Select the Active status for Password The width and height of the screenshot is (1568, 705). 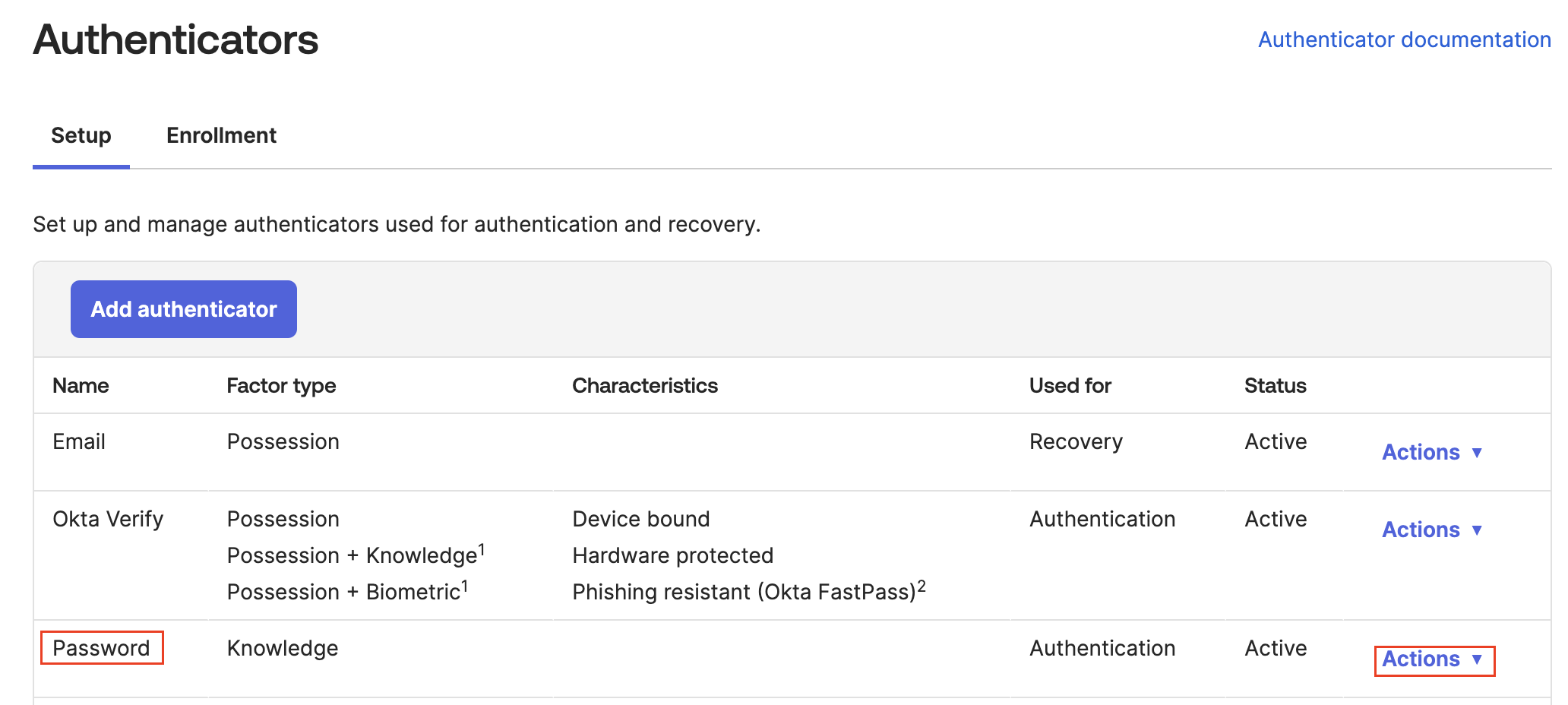(x=1276, y=648)
